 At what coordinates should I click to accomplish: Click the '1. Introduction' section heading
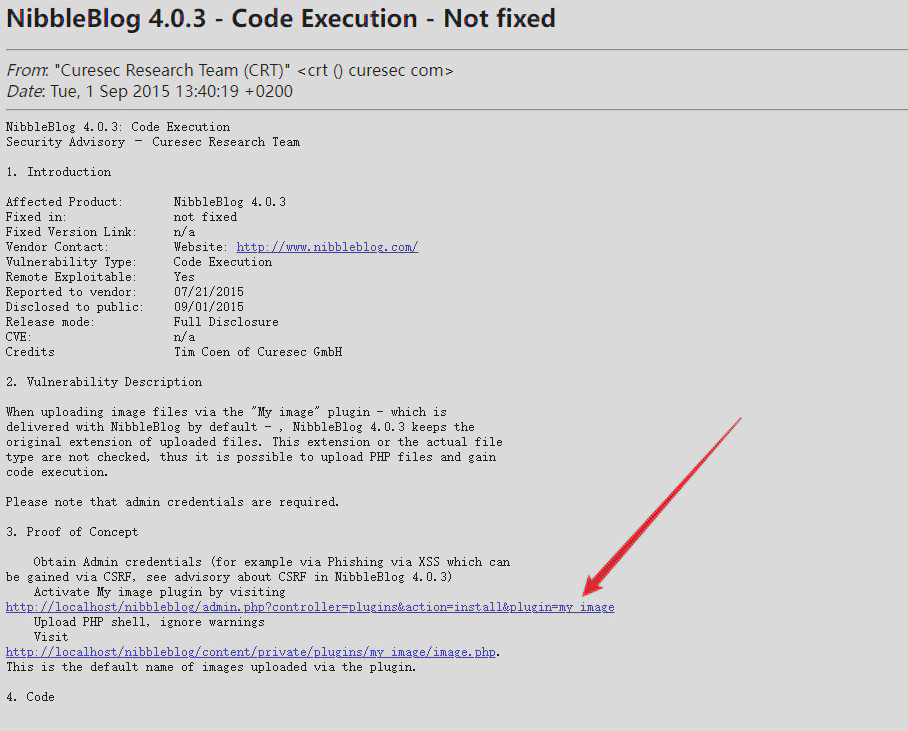coord(58,172)
